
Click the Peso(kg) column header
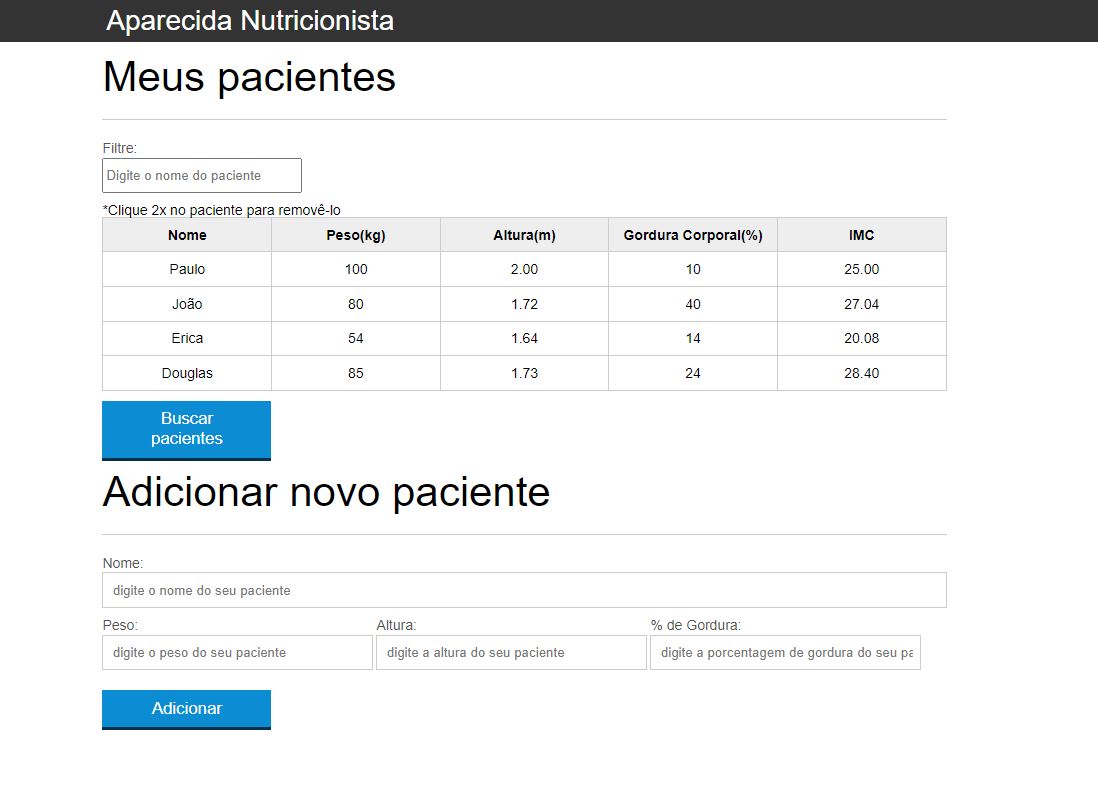356,234
